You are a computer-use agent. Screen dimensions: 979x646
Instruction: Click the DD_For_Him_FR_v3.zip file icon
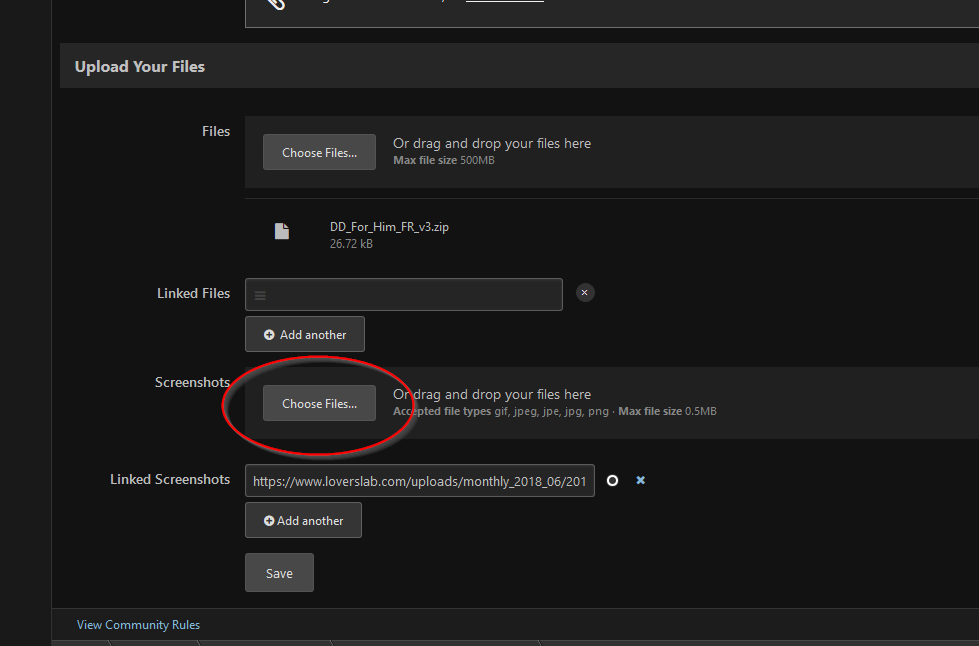282,231
